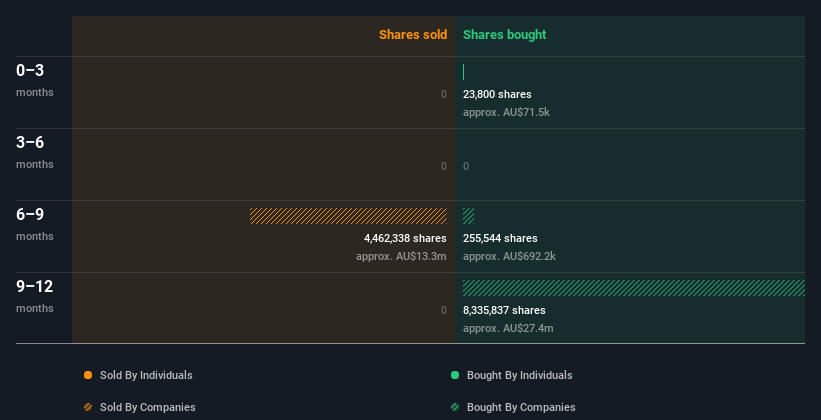The image size is (821, 420).
Task: Click the zero shares sold in 9–12 months
Action: [x=444, y=310]
